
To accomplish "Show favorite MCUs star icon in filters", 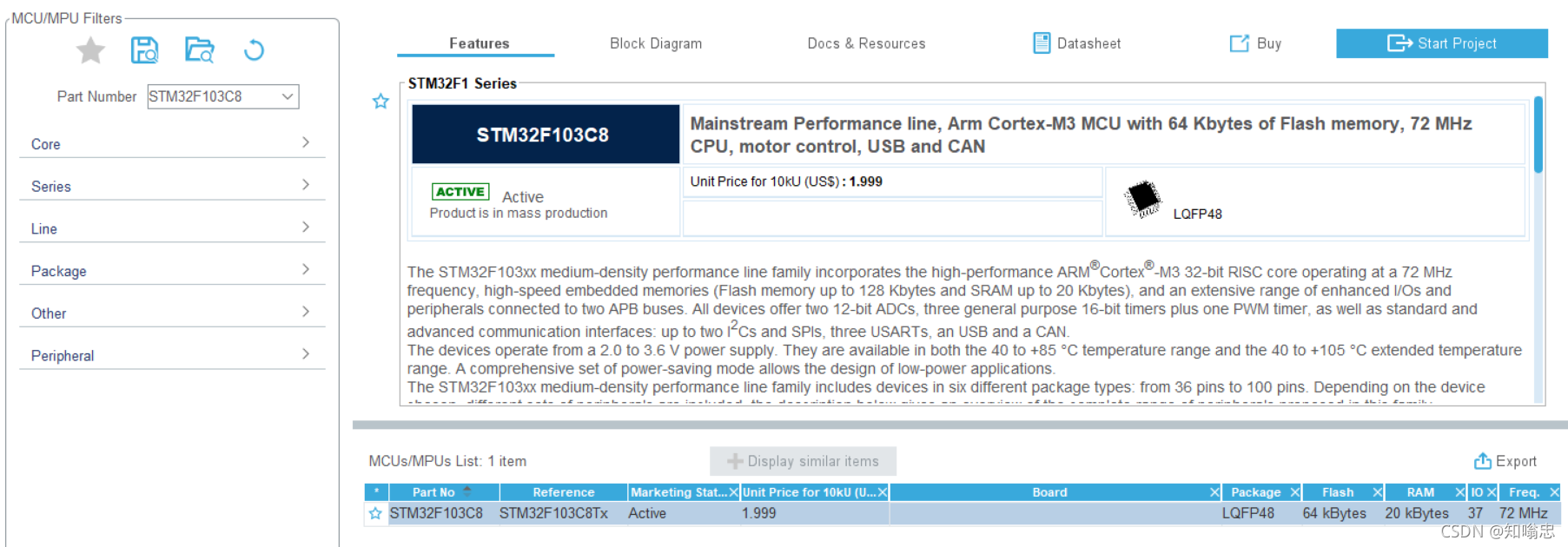I will (x=90, y=50).
